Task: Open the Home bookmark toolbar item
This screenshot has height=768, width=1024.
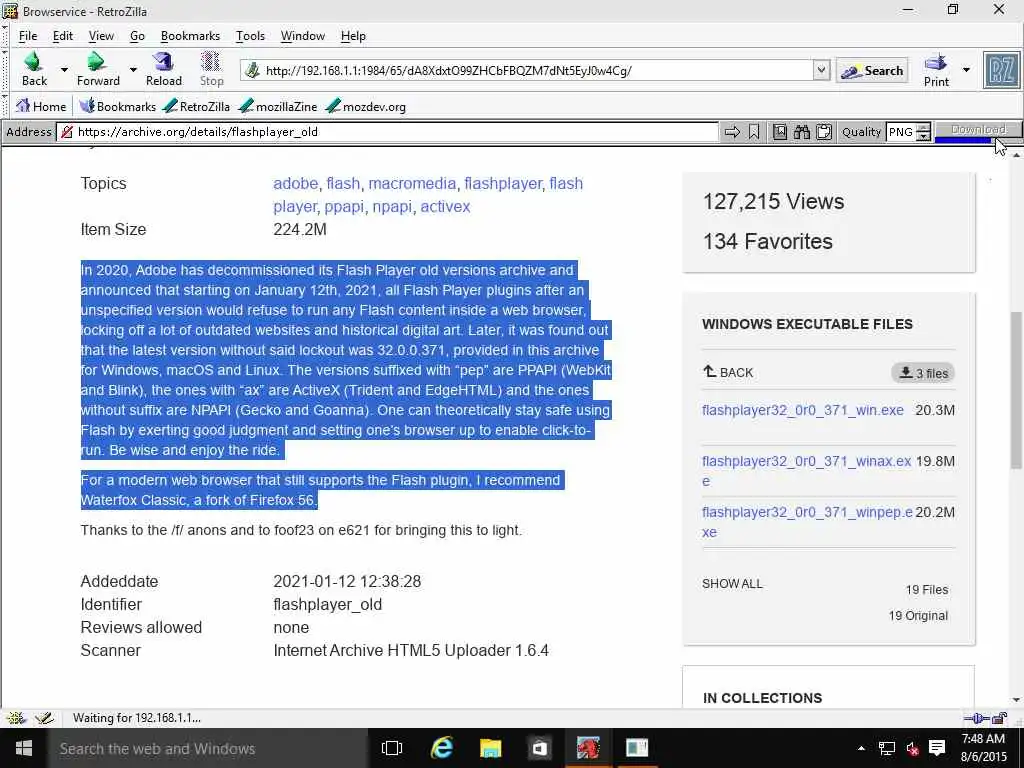Action: coord(41,106)
